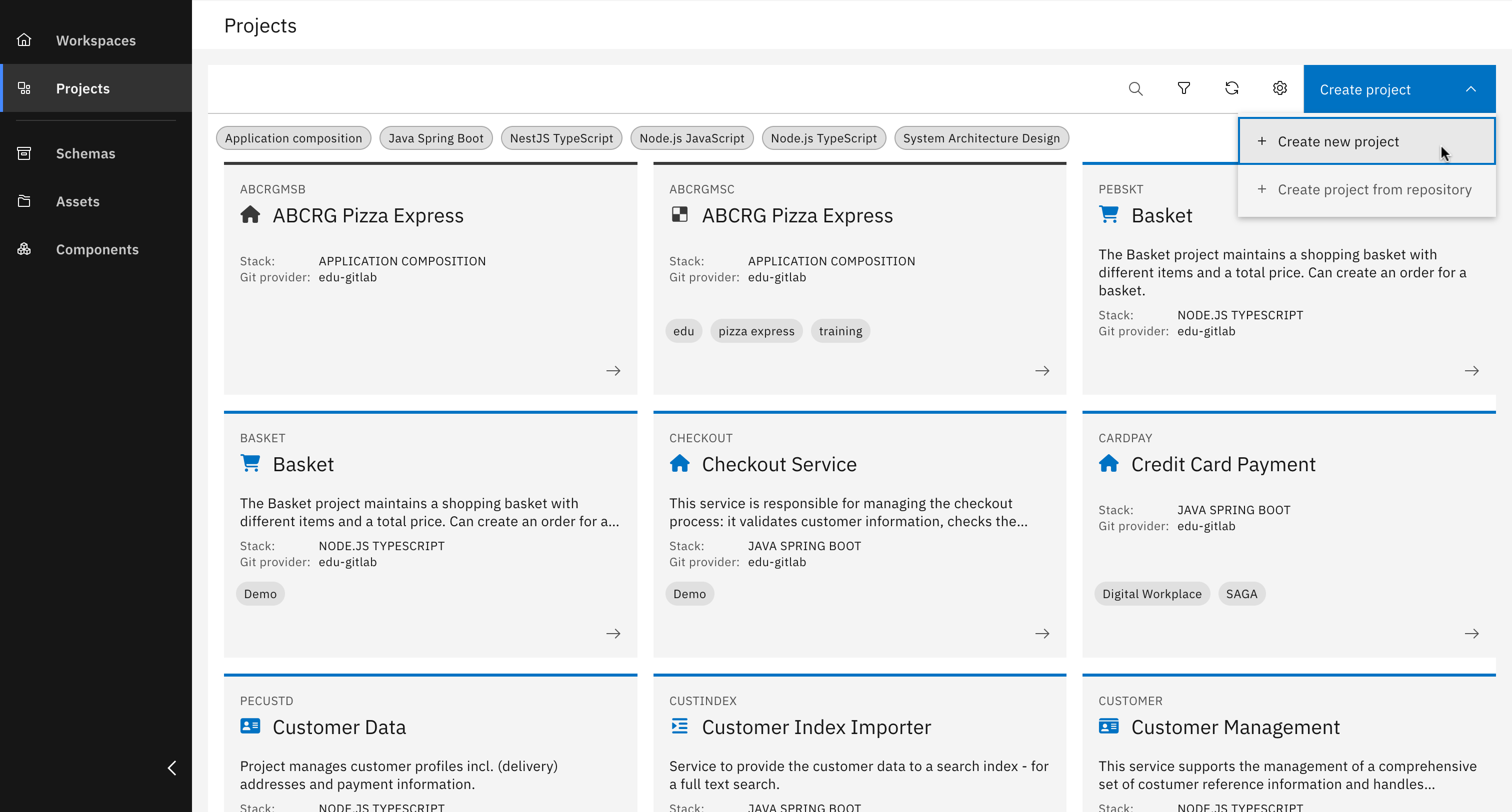The height and width of the screenshot is (812, 1512).
Task: Open the projects filter icon
Action: tap(1183, 88)
